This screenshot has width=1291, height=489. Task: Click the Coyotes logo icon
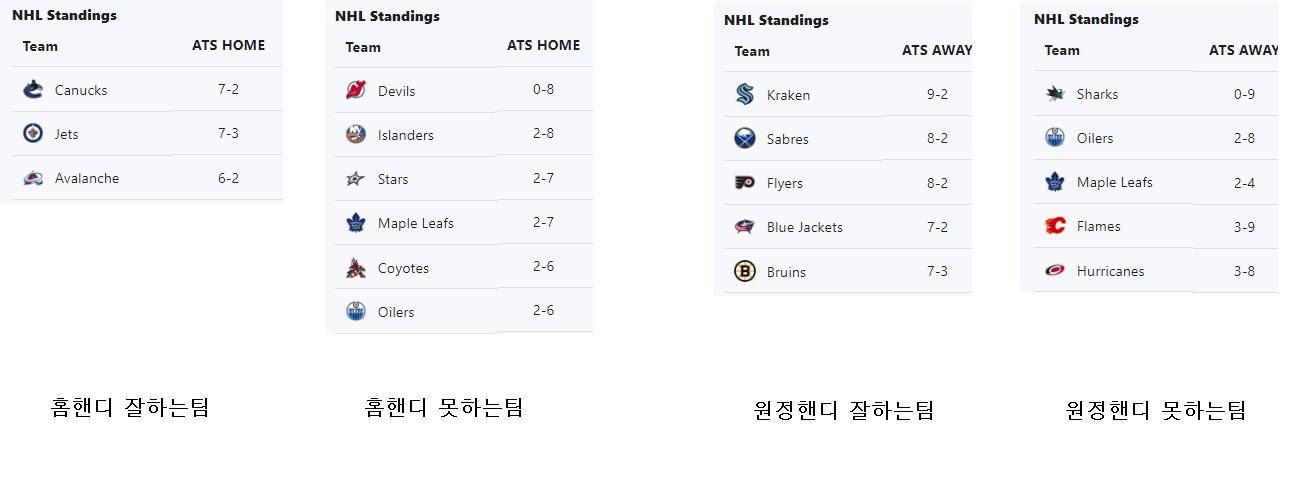pos(356,268)
